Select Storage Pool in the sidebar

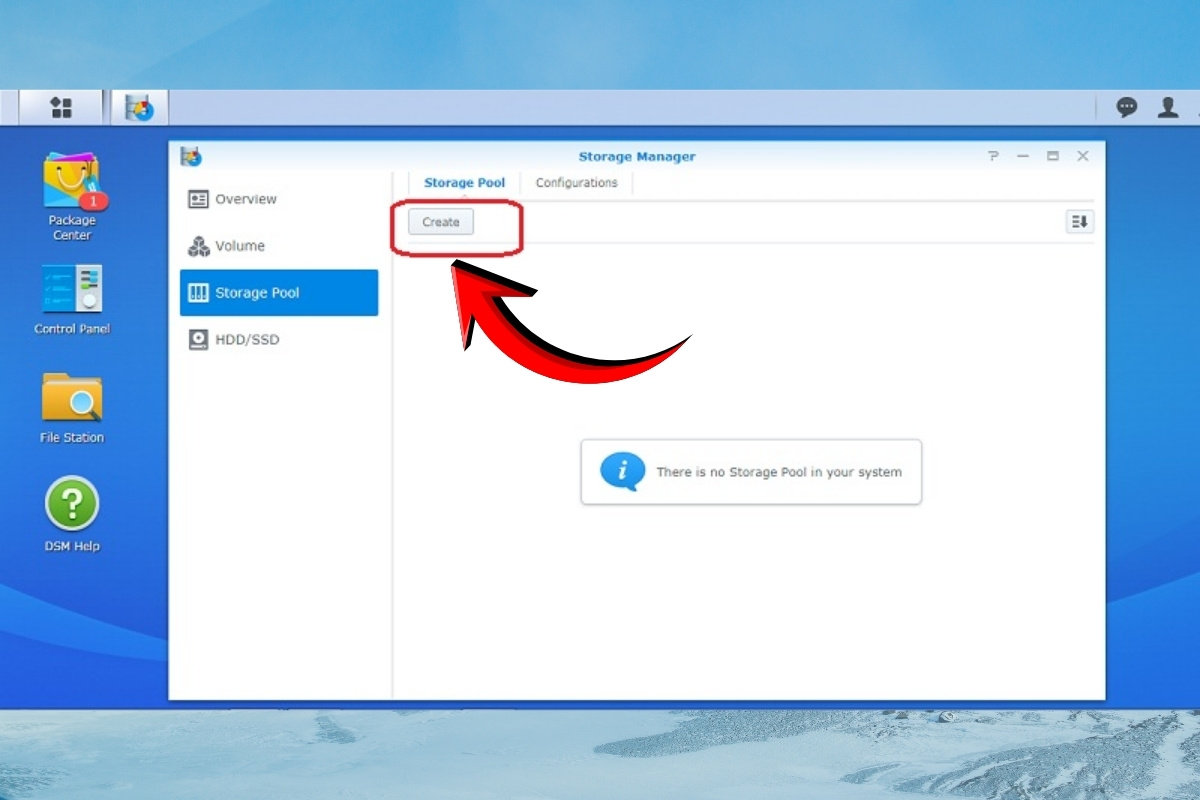coord(279,293)
